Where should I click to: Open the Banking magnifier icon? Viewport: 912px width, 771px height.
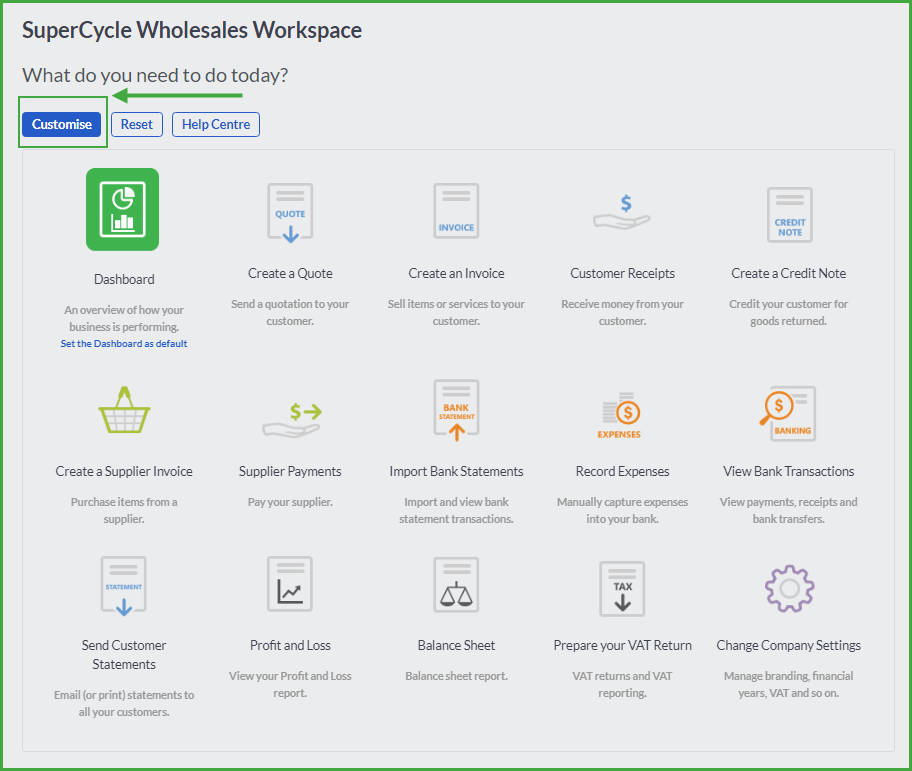click(x=788, y=413)
